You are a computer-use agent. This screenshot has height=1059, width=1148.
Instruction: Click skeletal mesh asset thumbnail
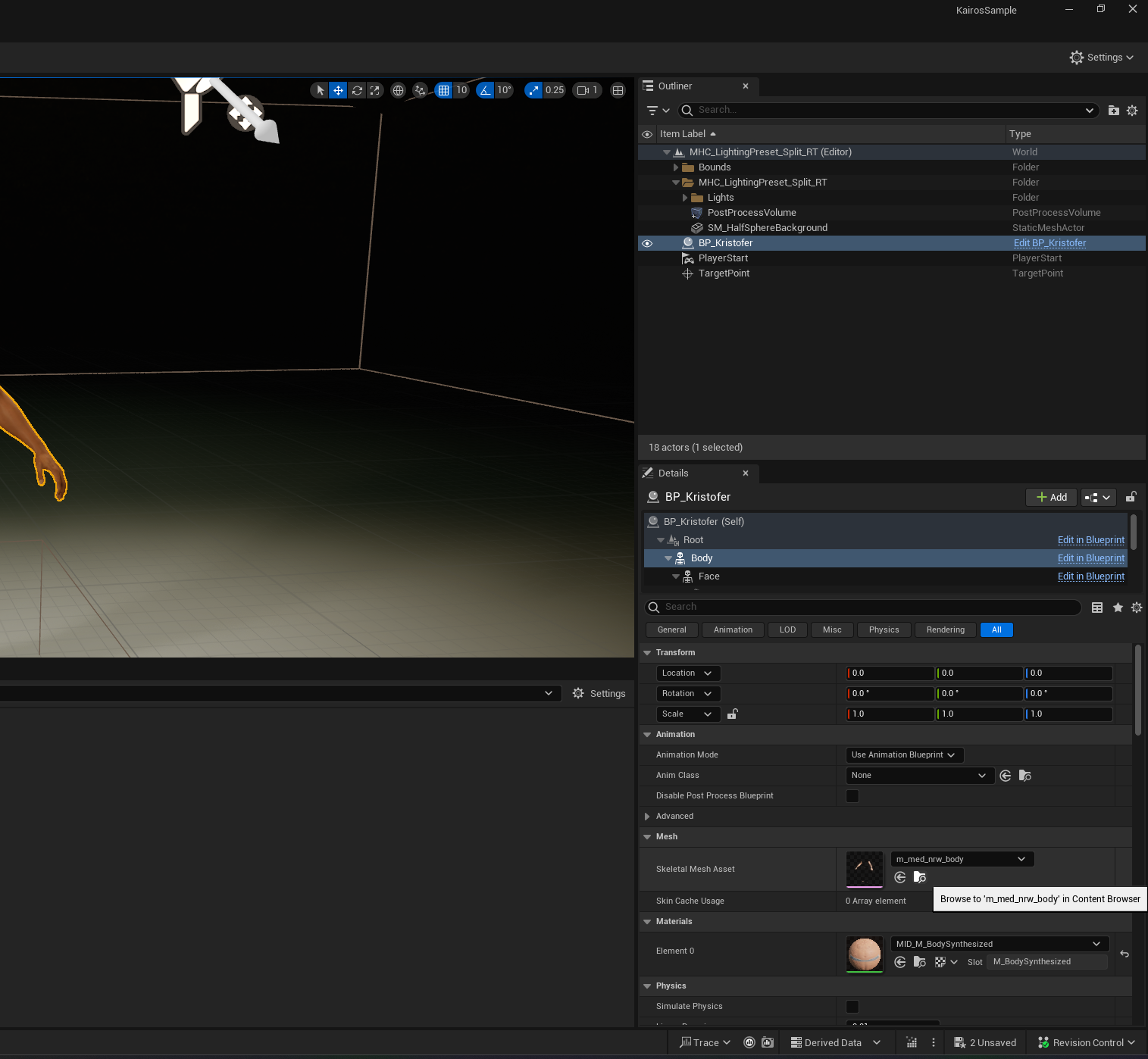pyautogui.click(x=865, y=869)
